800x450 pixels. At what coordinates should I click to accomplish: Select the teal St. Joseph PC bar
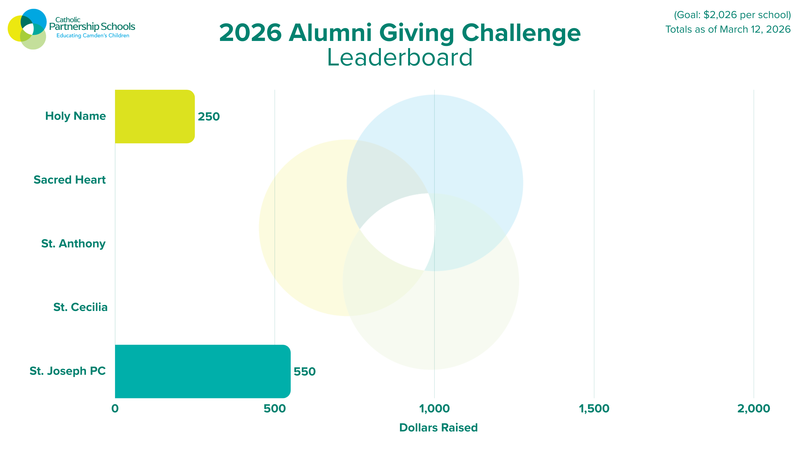202,371
